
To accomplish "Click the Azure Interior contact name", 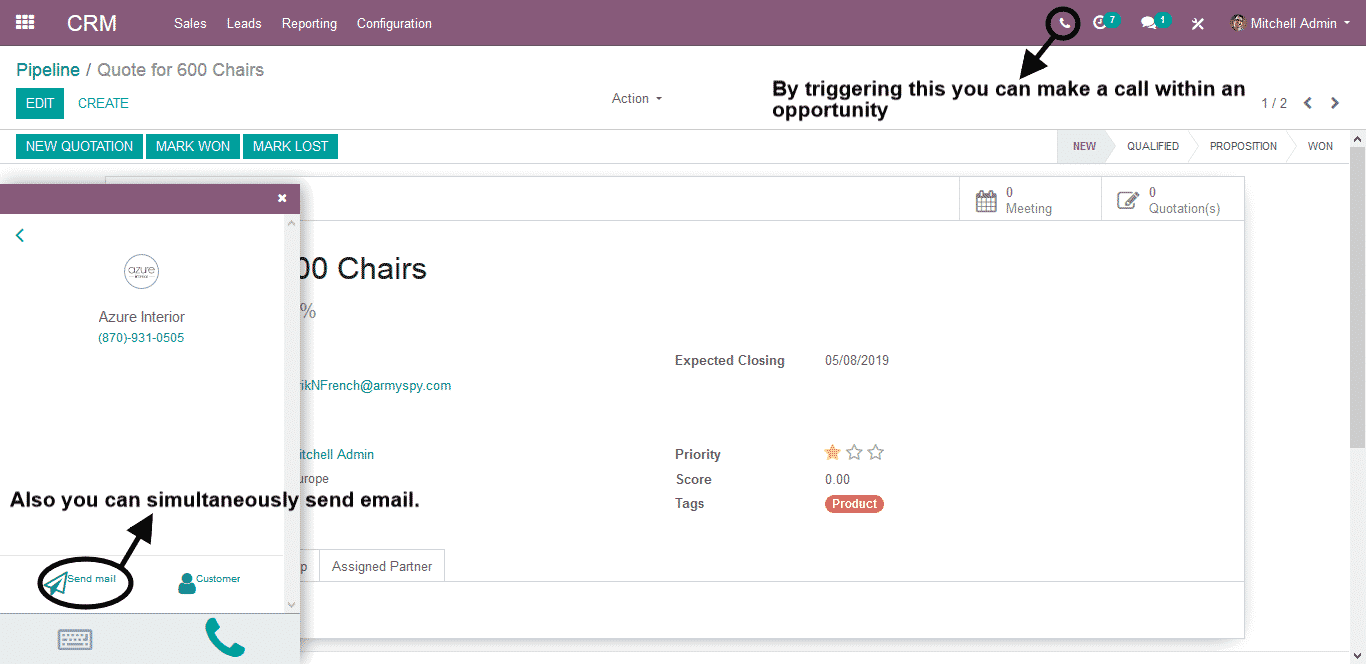I will coord(142,317).
